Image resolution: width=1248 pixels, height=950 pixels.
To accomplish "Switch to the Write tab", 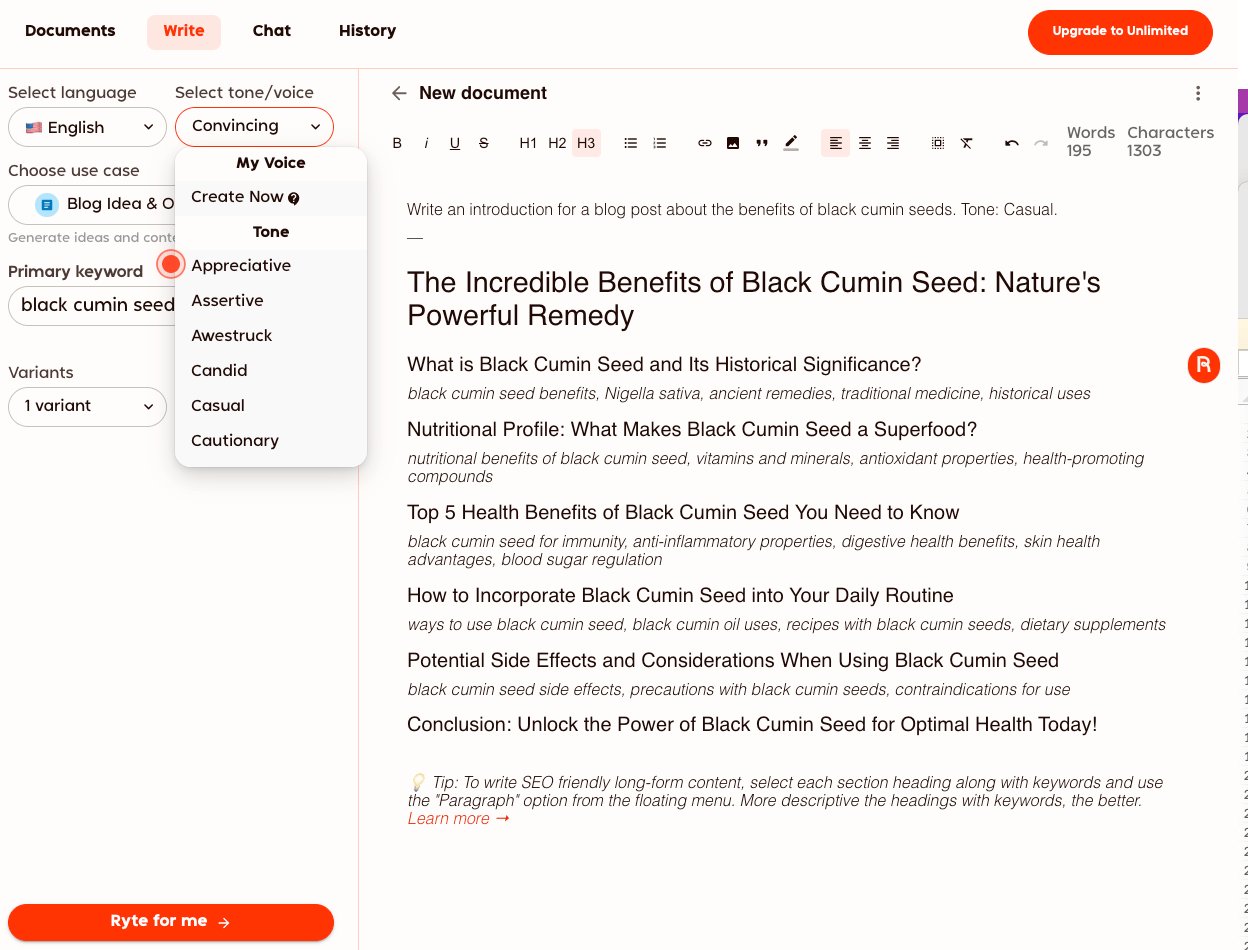I will point(184,31).
